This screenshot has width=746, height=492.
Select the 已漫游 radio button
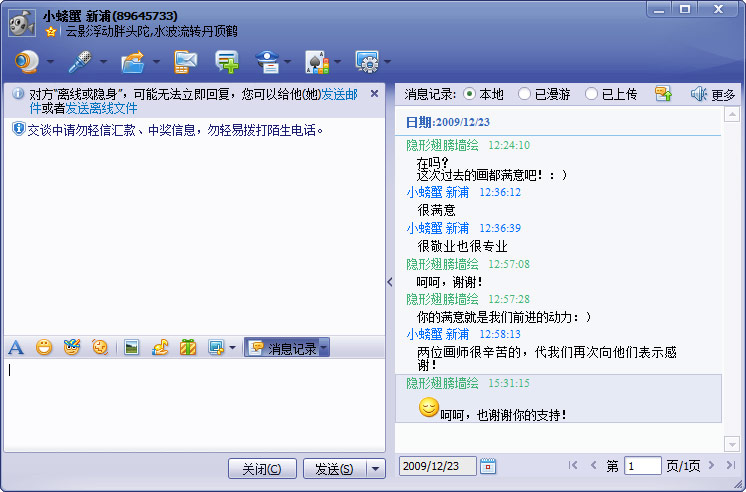pyautogui.click(x=524, y=94)
